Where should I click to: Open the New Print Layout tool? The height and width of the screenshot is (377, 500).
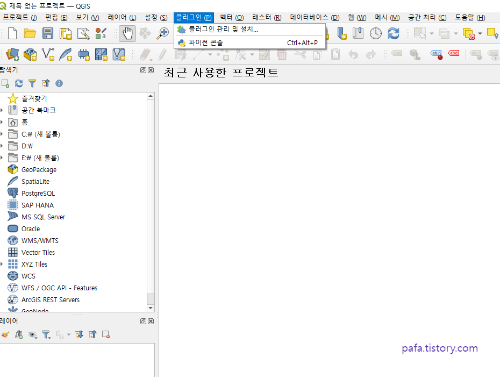coord(66,34)
